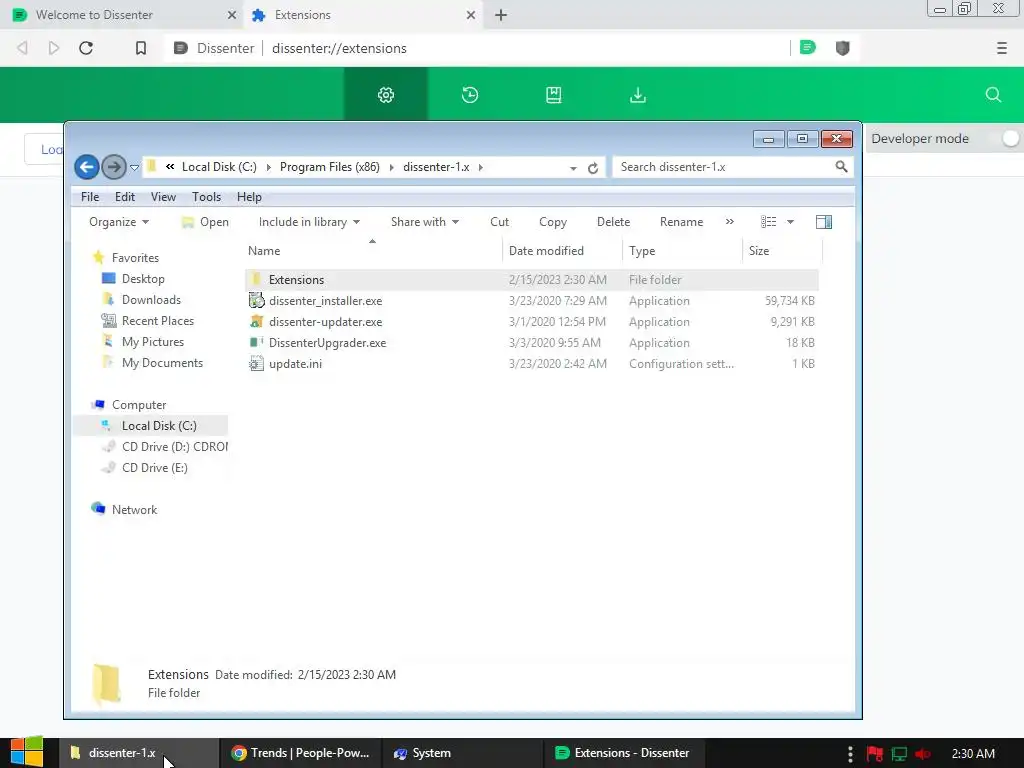
Task: Select dissenter_installer.exe file
Action: tap(325, 300)
